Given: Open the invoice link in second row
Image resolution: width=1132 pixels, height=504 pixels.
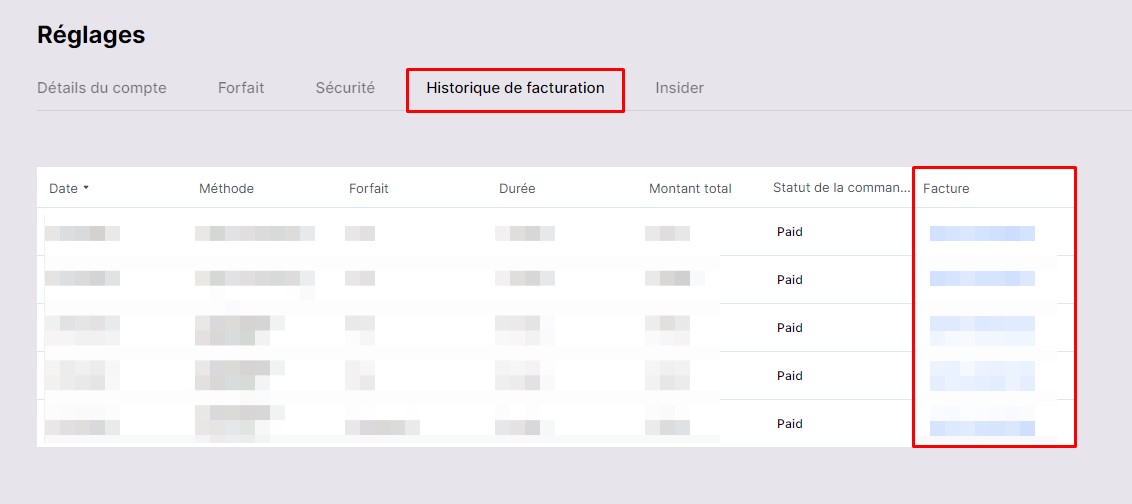Looking at the screenshot, I should click(x=982, y=279).
